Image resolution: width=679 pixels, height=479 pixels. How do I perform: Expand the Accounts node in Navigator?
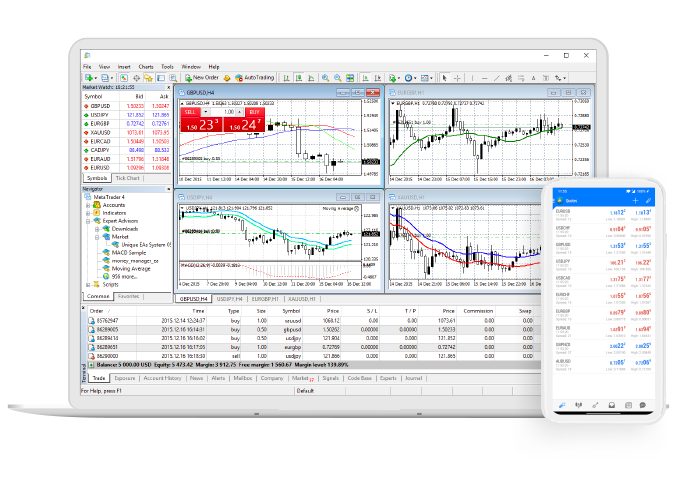coord(88,205)
